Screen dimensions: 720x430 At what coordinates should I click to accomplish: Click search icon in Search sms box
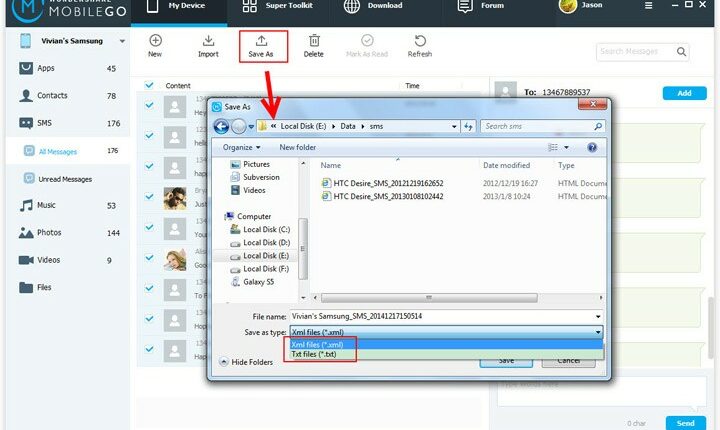597,126
